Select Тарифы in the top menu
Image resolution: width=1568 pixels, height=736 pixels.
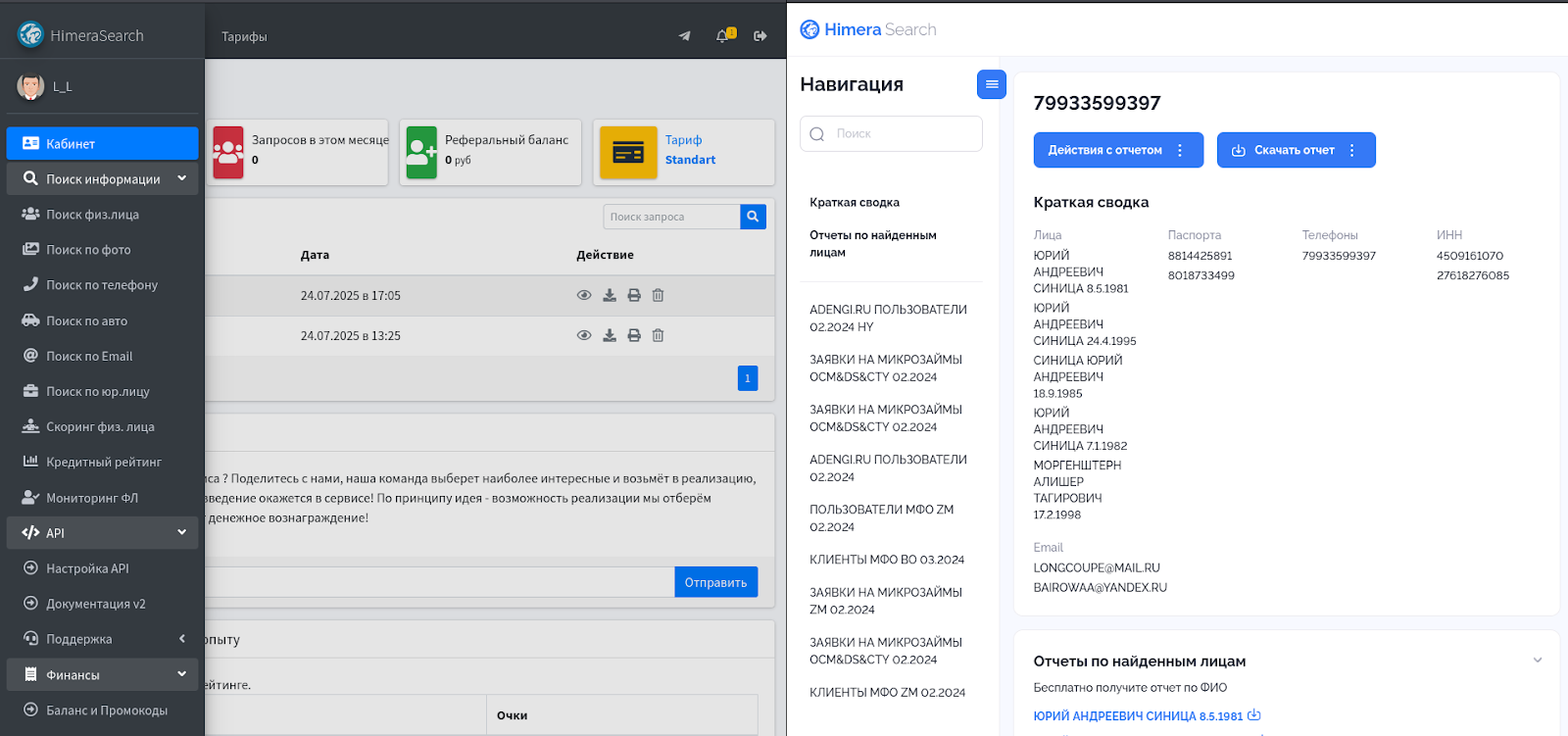(244, 37)
